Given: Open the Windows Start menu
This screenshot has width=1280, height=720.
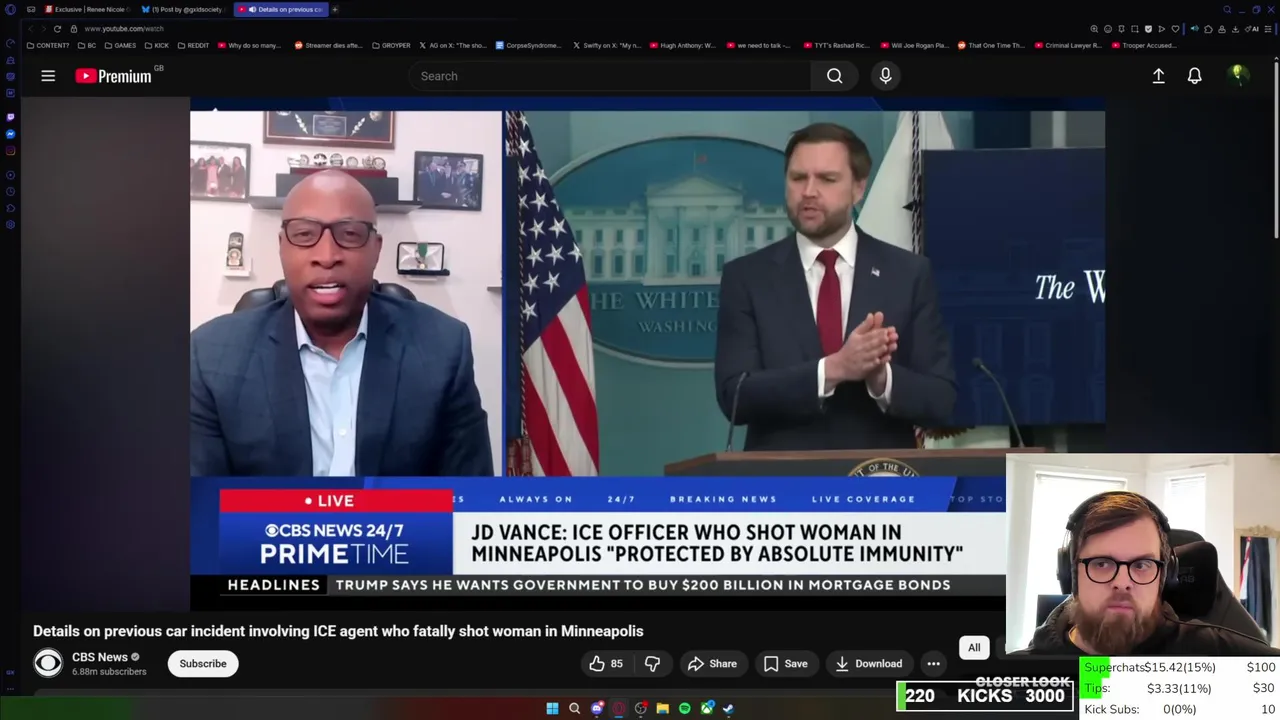Looking at the screenshot, I should [552, 708].
